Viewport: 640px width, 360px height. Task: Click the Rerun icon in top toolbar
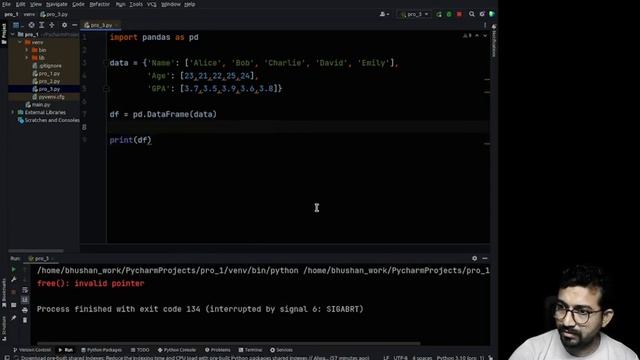click(439, 14)
